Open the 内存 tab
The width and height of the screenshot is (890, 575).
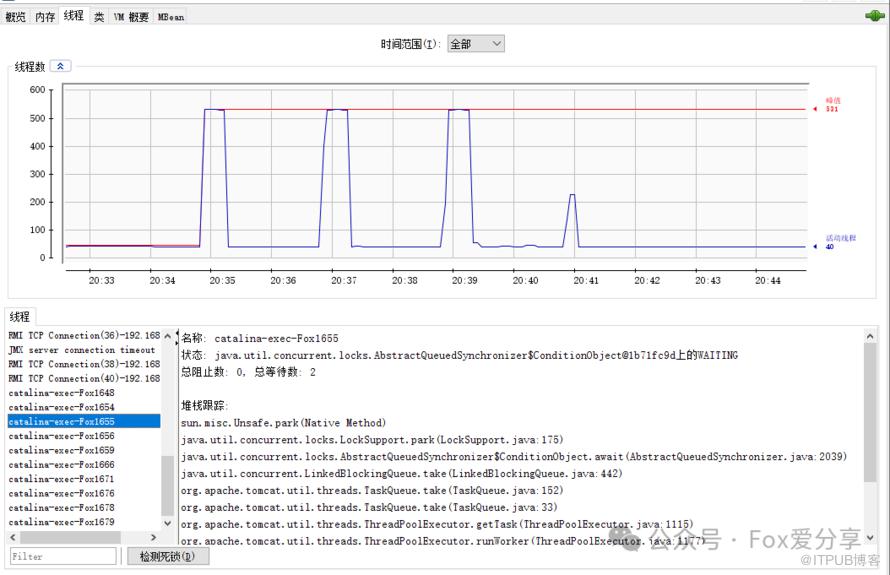coord(45,17)
